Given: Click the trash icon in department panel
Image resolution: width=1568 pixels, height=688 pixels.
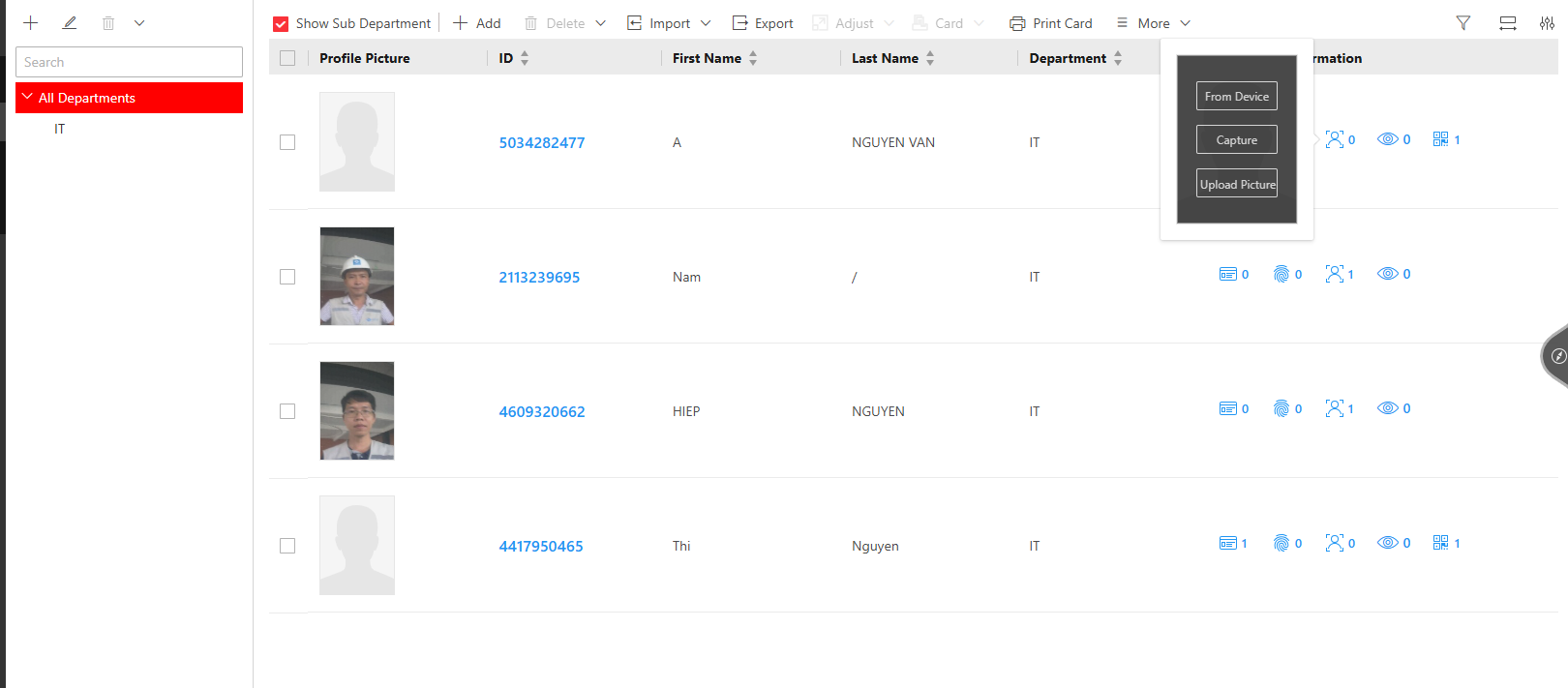Looking at the screenshot, I should pyautogui.click(x=108, y=22).
